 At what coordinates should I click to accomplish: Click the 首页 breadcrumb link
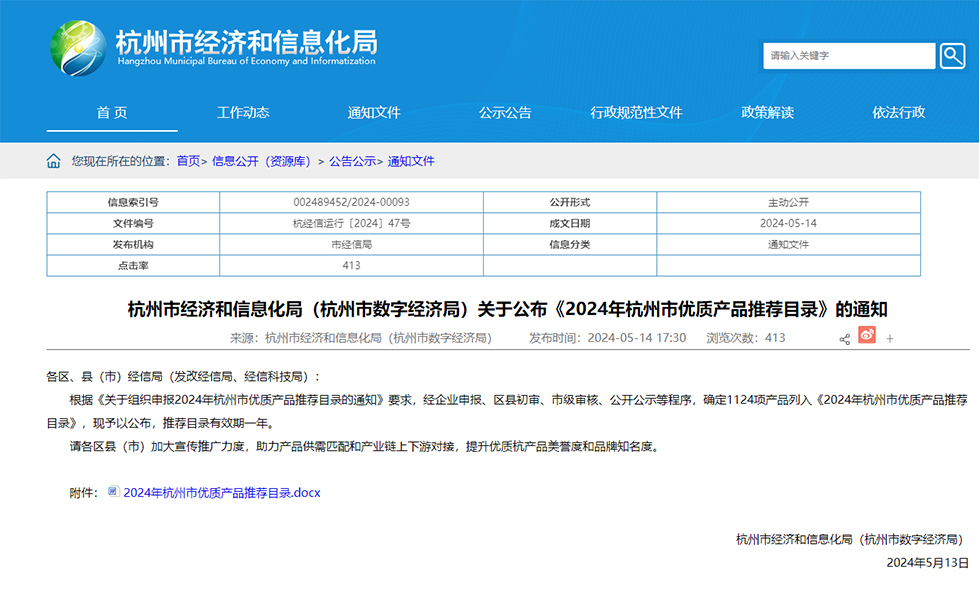pos(188,161)
